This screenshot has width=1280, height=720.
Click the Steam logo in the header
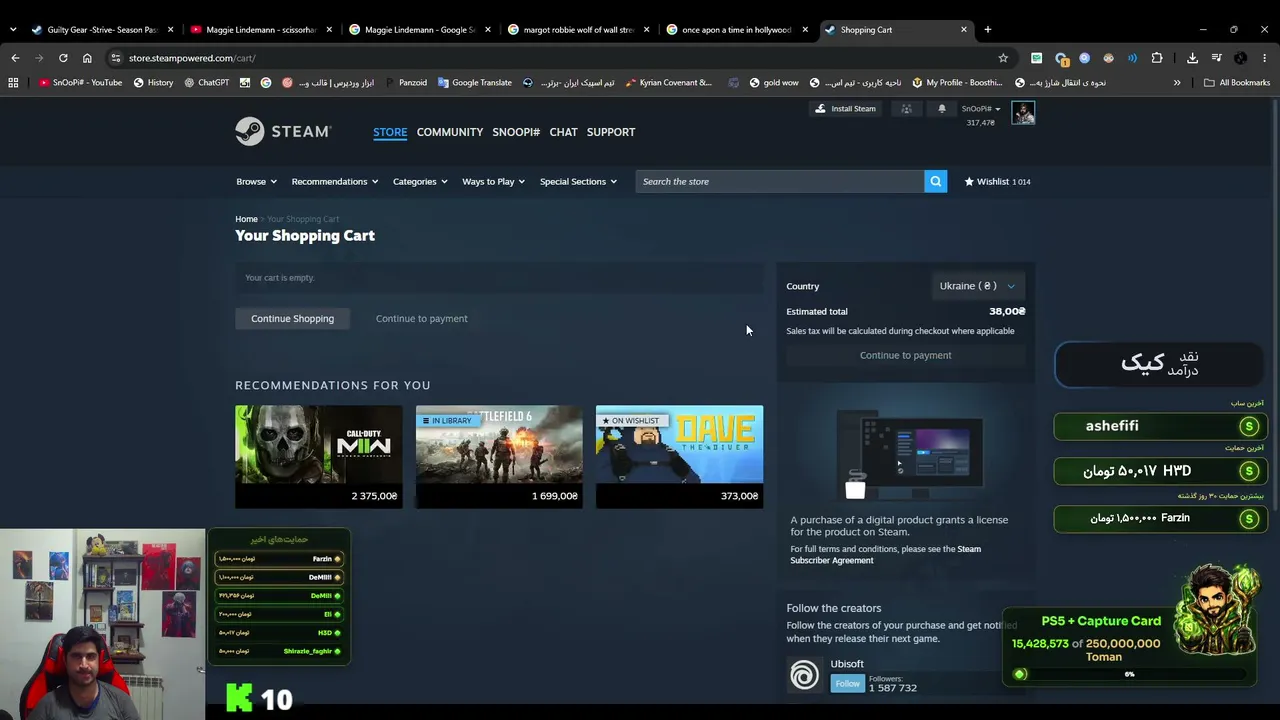tap(283, 131)
